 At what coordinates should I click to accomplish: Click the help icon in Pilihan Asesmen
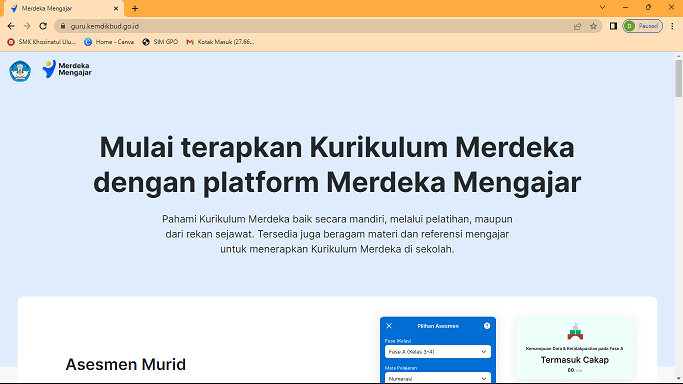tap(487, 326)
